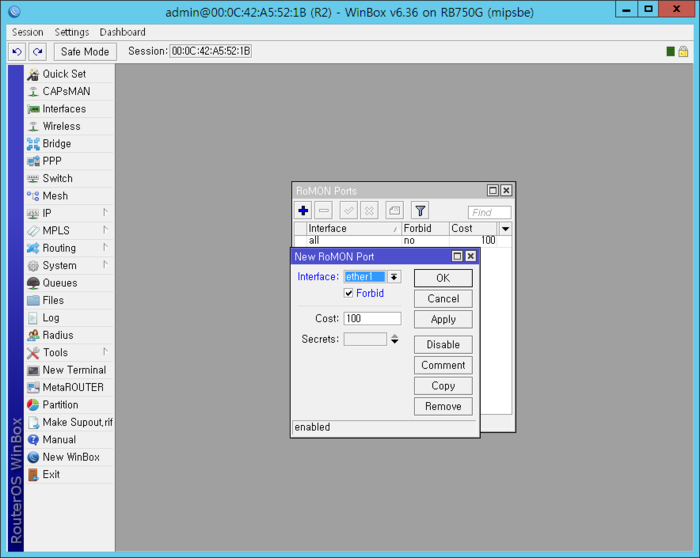
Task: Open the Interface dropdown arrow
Action: click(394, 277)
